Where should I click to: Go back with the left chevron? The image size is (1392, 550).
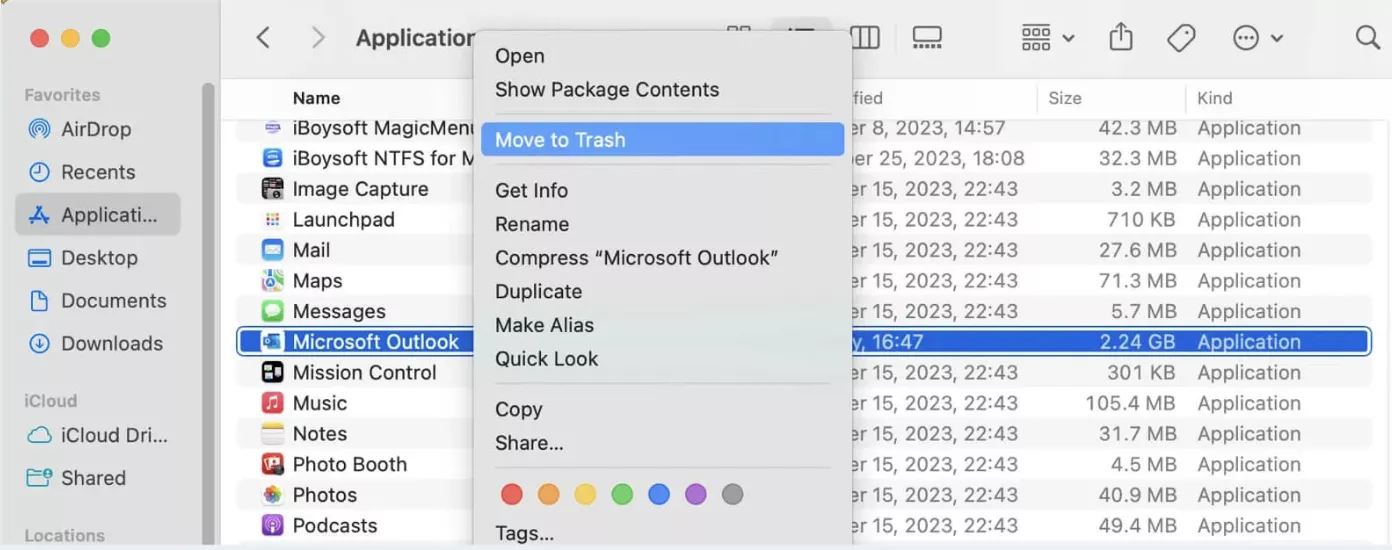coord(263,38)
